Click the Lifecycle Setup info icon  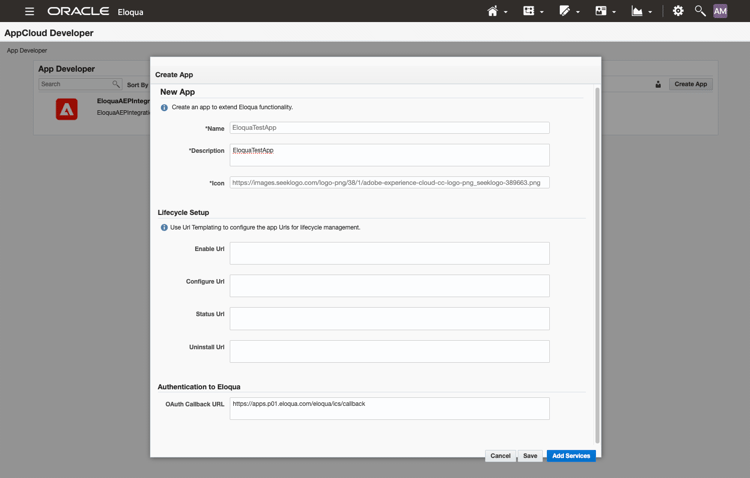[164, 228]
